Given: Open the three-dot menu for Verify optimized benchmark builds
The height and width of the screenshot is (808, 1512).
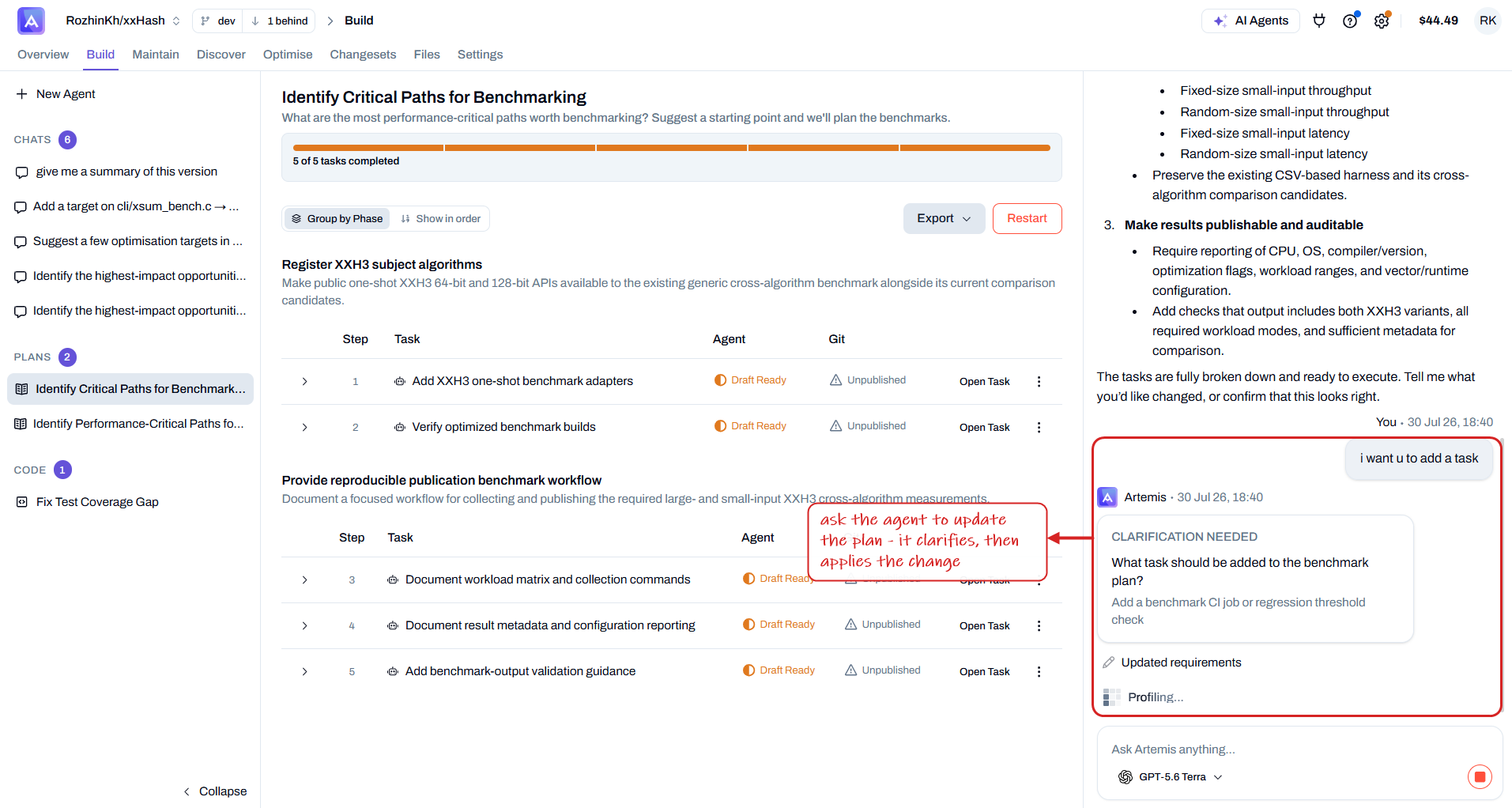Looking at the screenshot, I should click(x=1039, y=427).
